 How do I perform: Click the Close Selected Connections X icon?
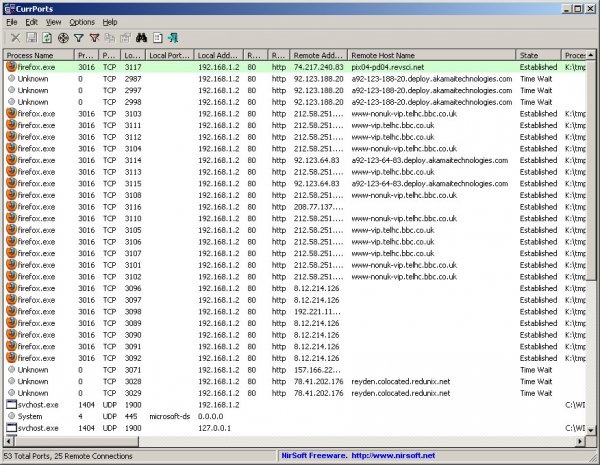pyautogui.click(x=15, y=37)
